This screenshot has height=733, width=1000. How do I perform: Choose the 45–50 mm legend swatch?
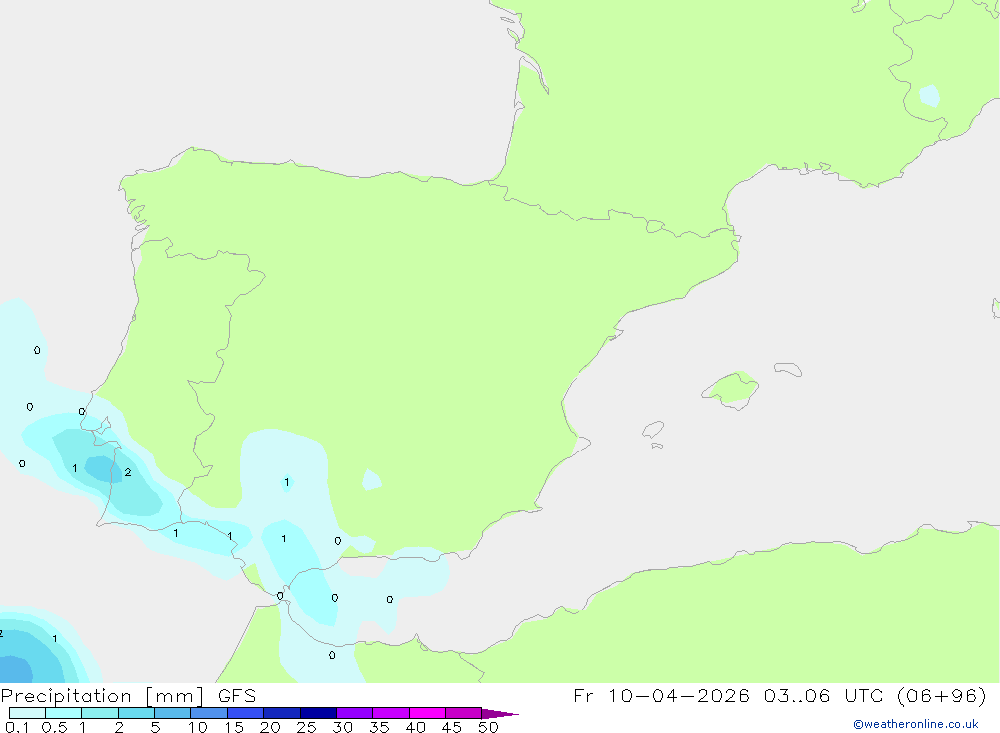[464, 713]
